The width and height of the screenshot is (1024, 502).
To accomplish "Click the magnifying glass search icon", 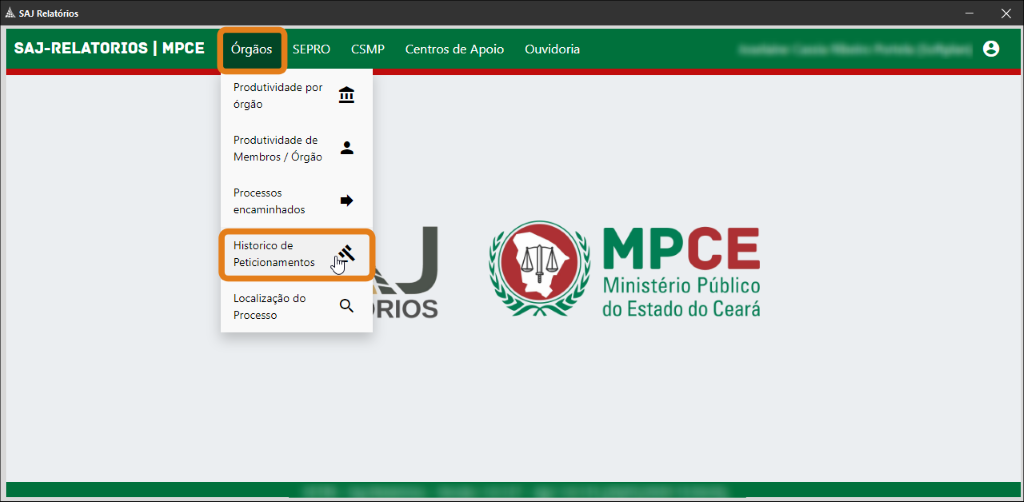I will tap(347, 306).
